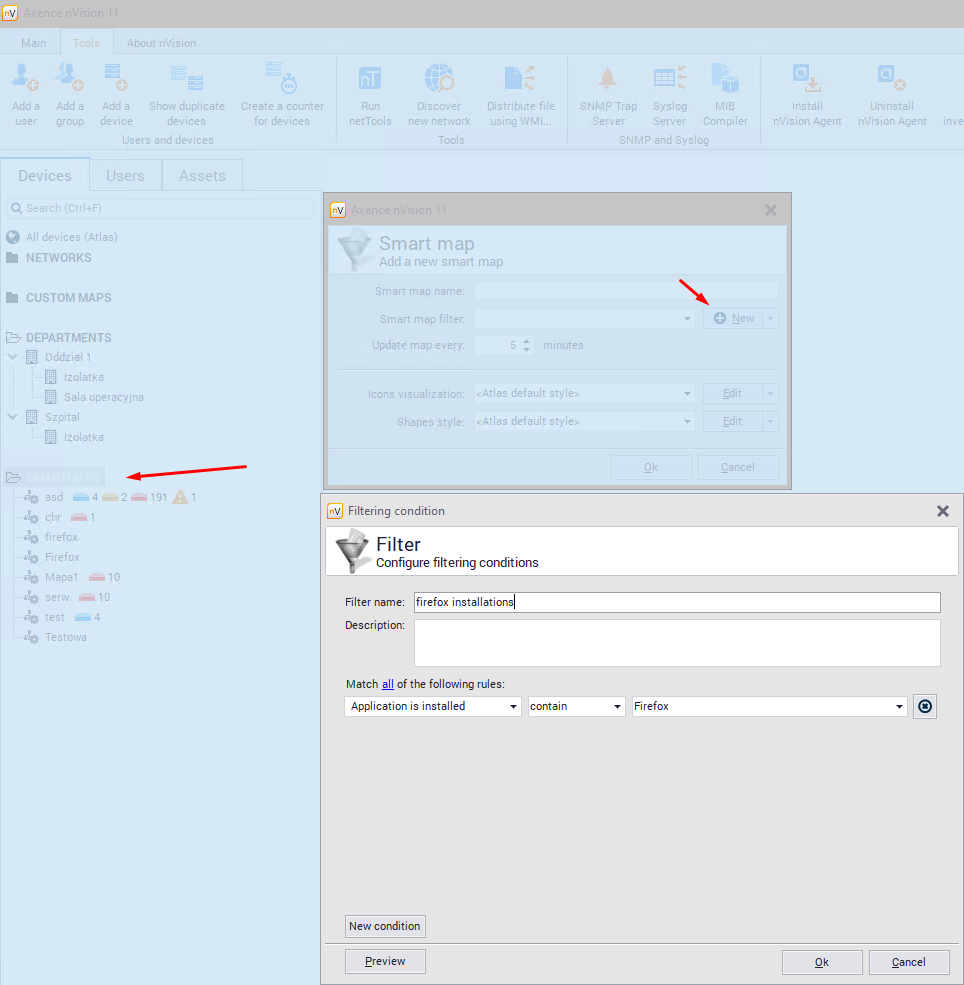Click into the Description text field

677,643
